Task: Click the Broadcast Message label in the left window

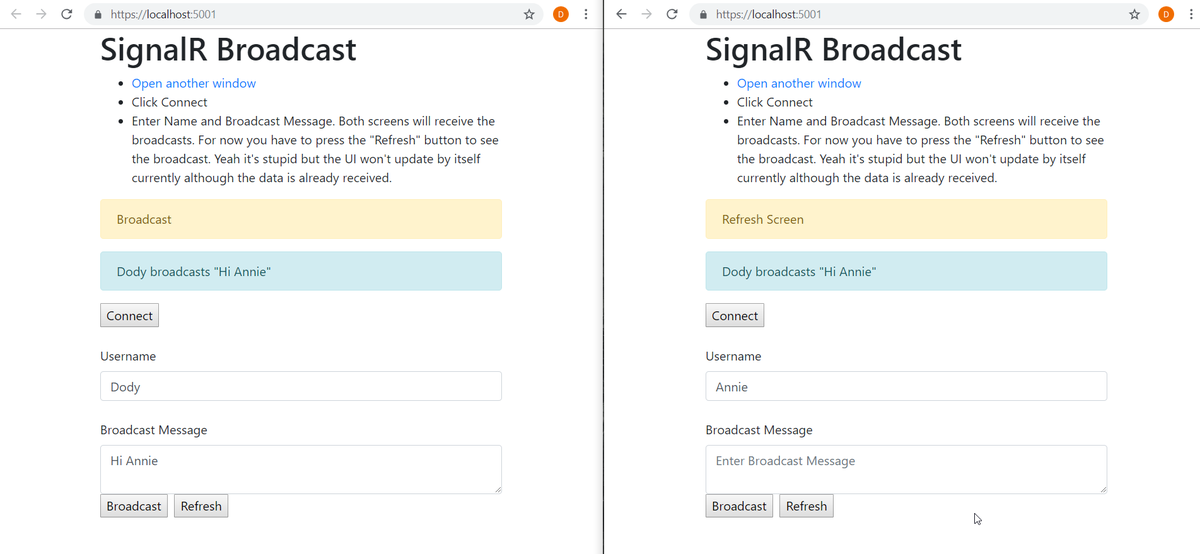Action: [154, 430]
